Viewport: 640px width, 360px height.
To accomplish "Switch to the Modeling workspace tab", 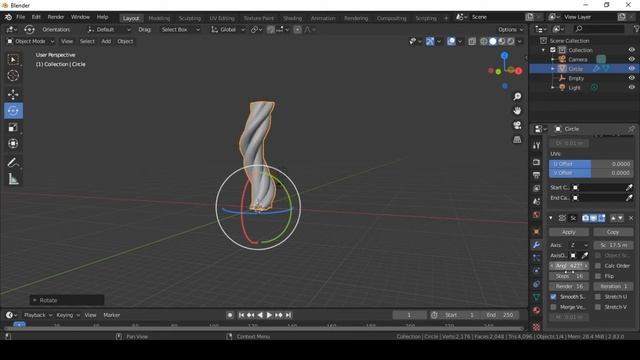I will pyautogui.click(x=159, y=18).
